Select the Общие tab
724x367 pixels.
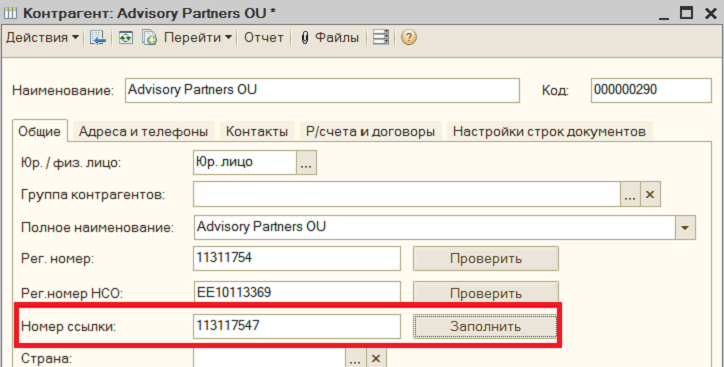pyautogui.click(x=40, y=132)
